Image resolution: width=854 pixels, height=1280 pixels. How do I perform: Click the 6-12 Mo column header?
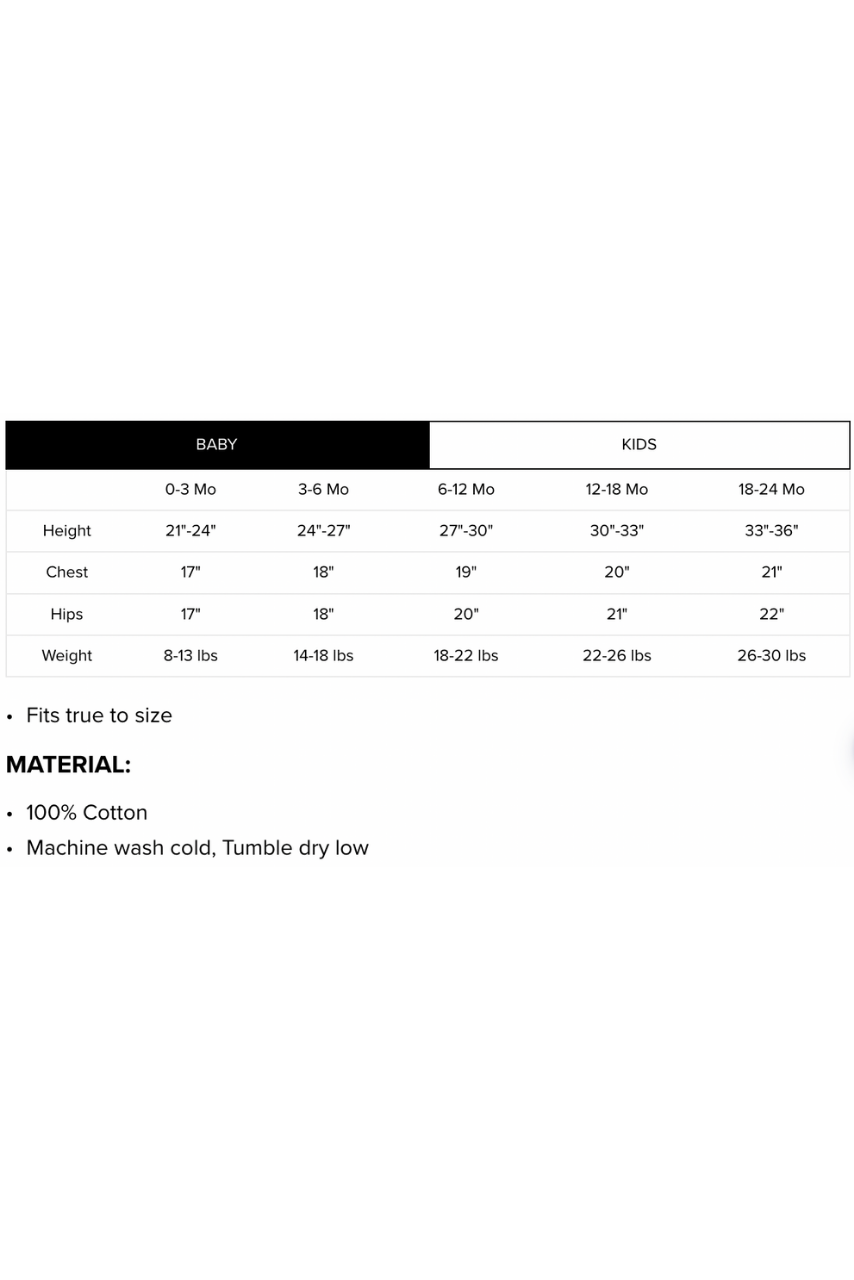coord(466,489)
